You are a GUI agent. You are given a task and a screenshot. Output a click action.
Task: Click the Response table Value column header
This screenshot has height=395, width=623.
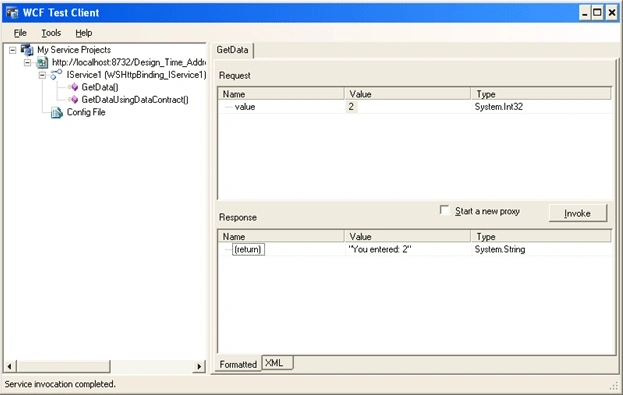pos(408,236)
